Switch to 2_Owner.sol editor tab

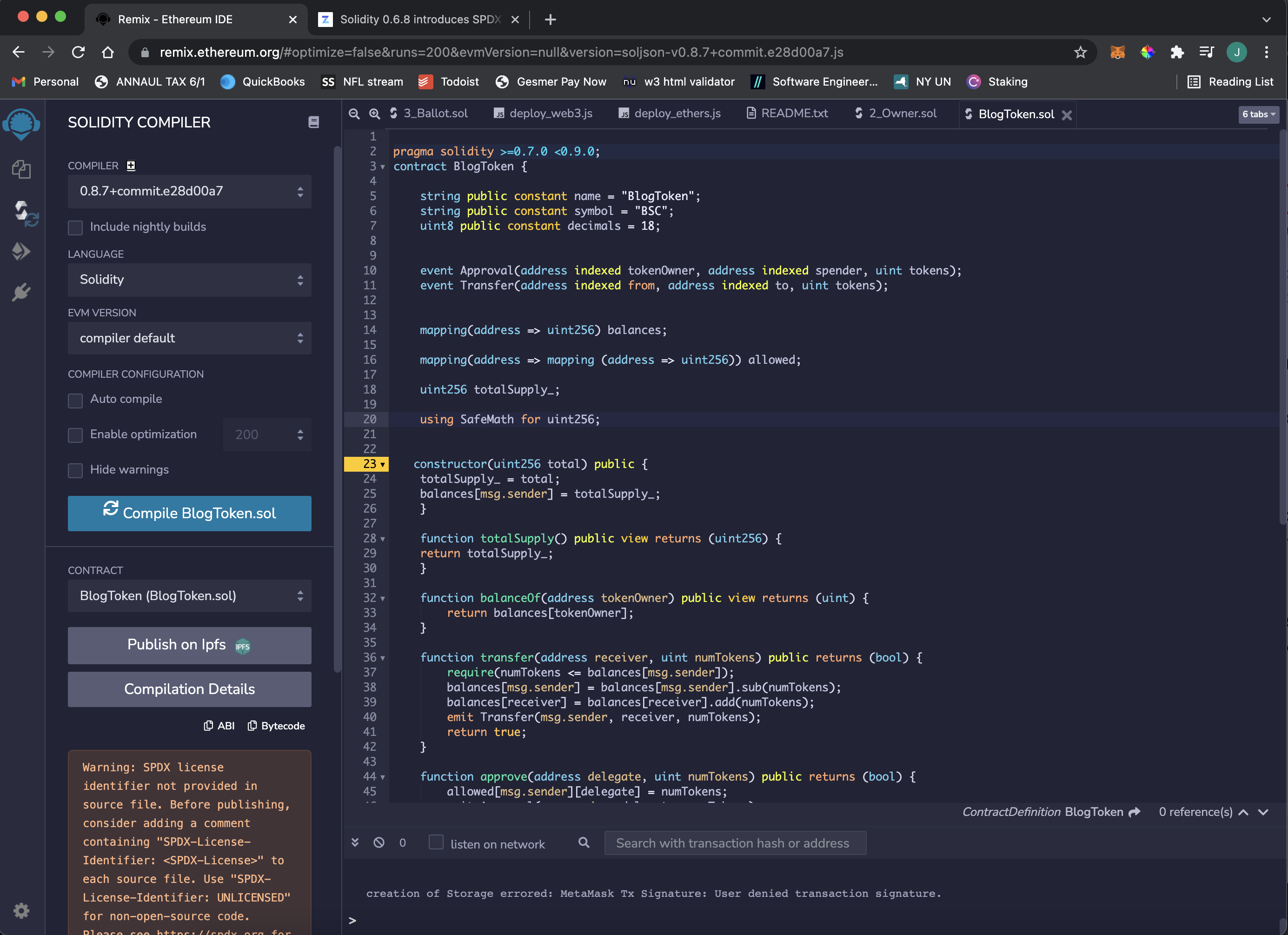(896, 114)
